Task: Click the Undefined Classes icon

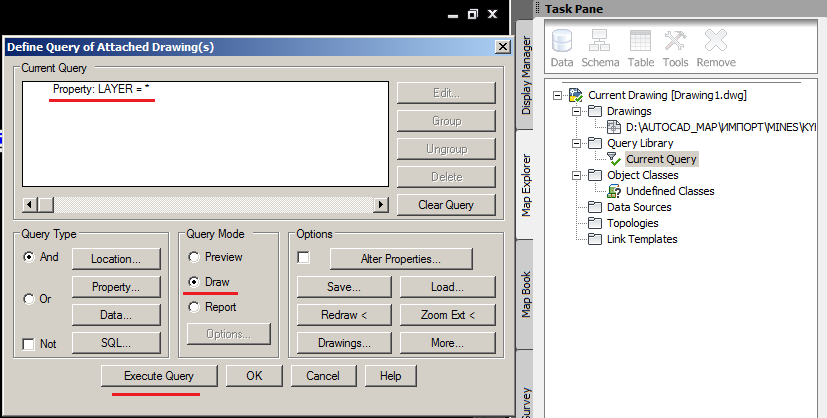Action: pyautogui.click(x=613, y=191)
